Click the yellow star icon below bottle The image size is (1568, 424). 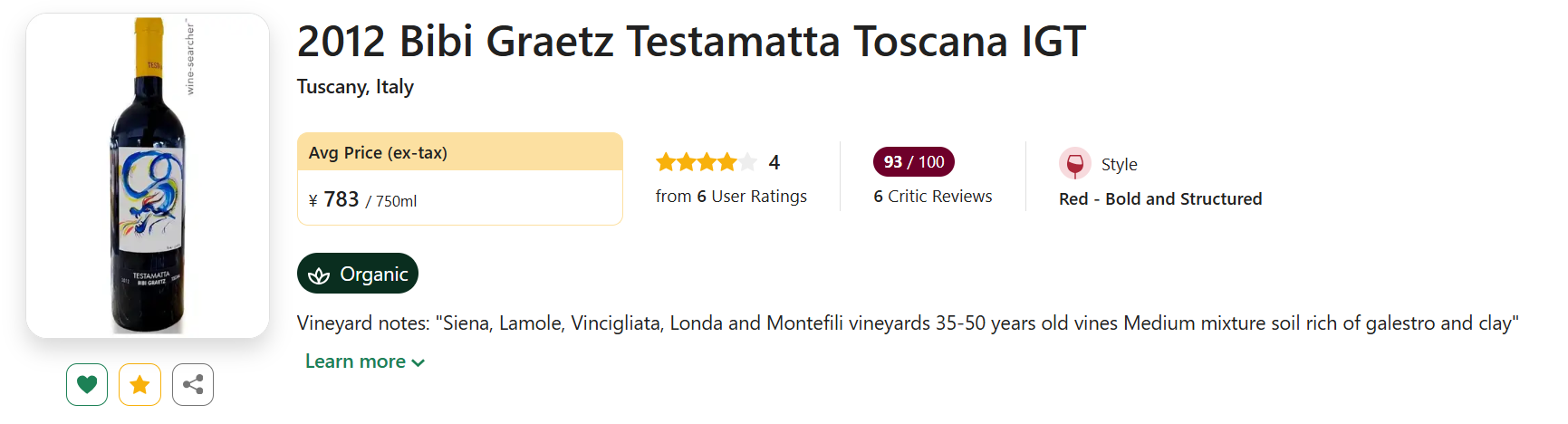[x=139, y=384]
